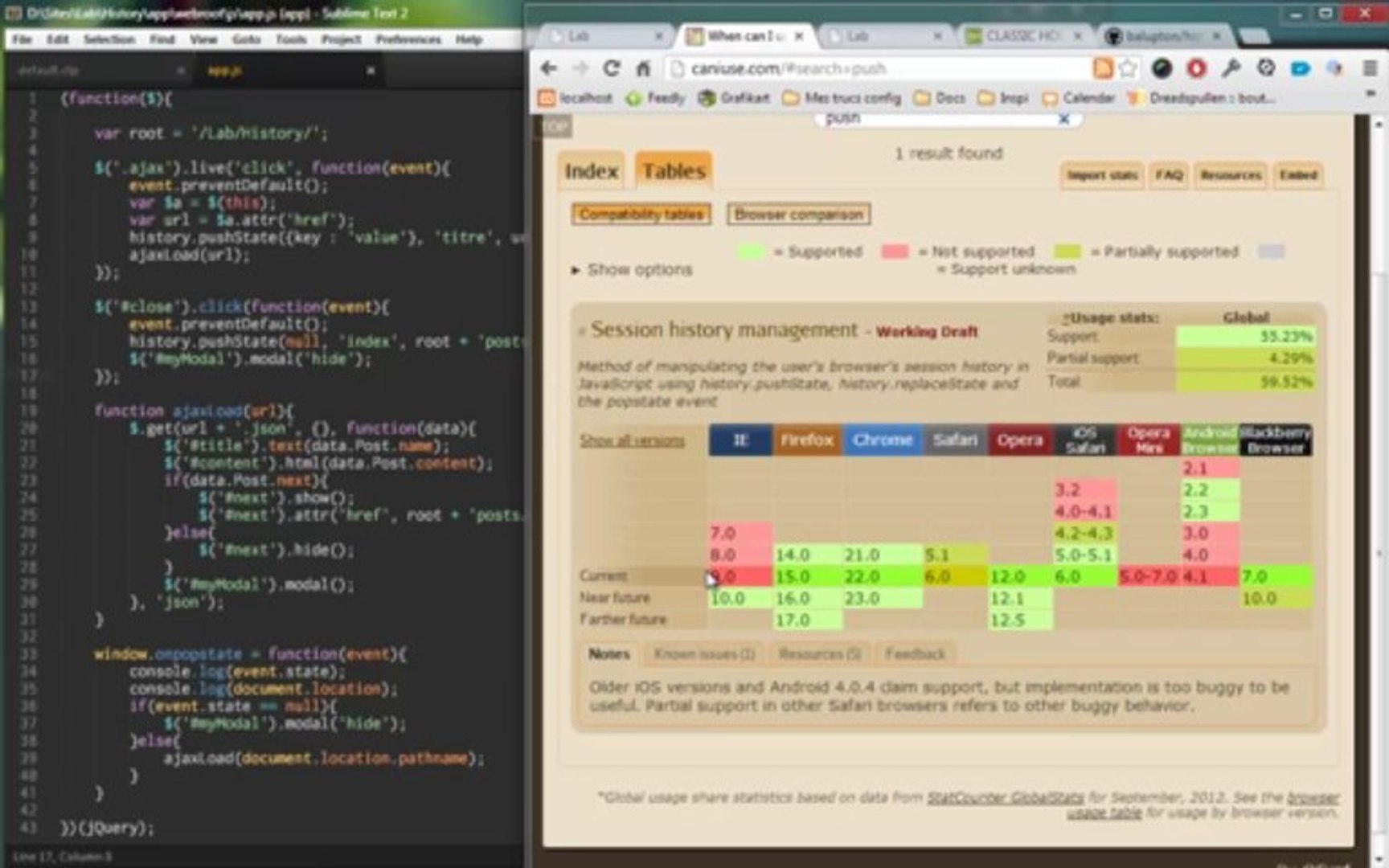This screenshot has height=868, width=1389.
Task: Click the wrench extension icon
Action: tap(1231, 68)
